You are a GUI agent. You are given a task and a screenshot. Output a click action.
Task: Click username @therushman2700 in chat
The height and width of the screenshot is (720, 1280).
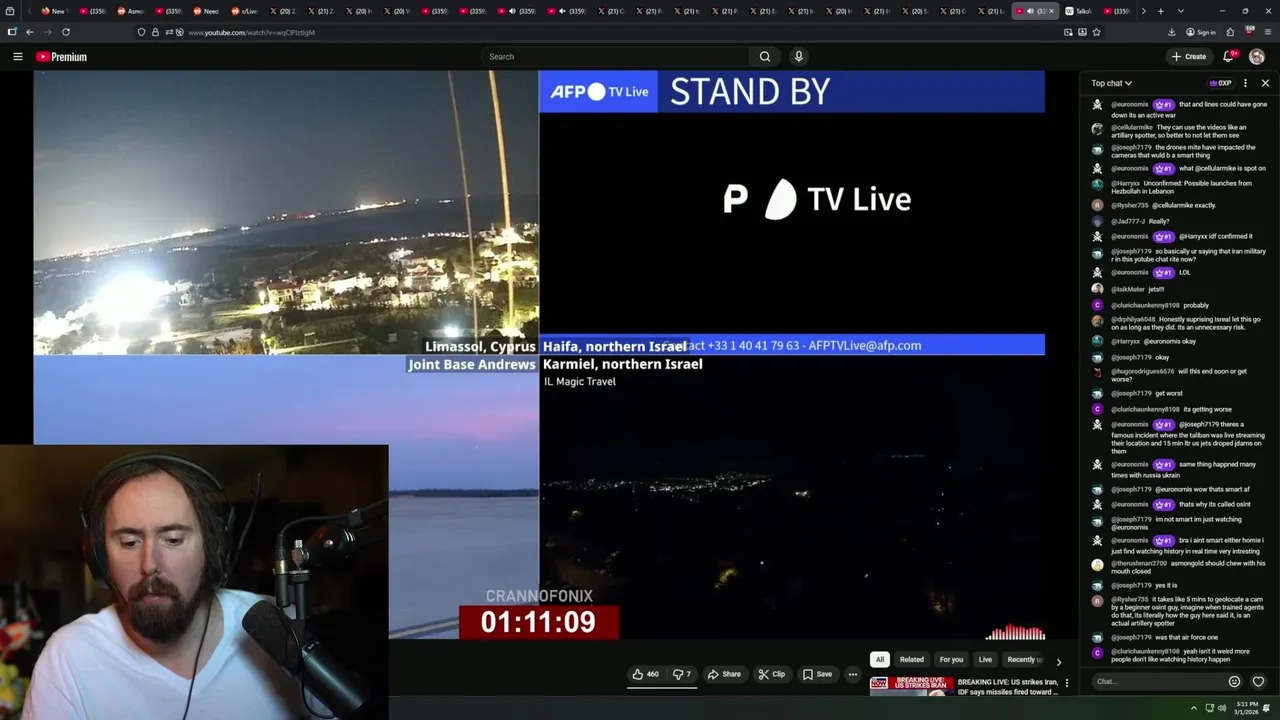1139,564
